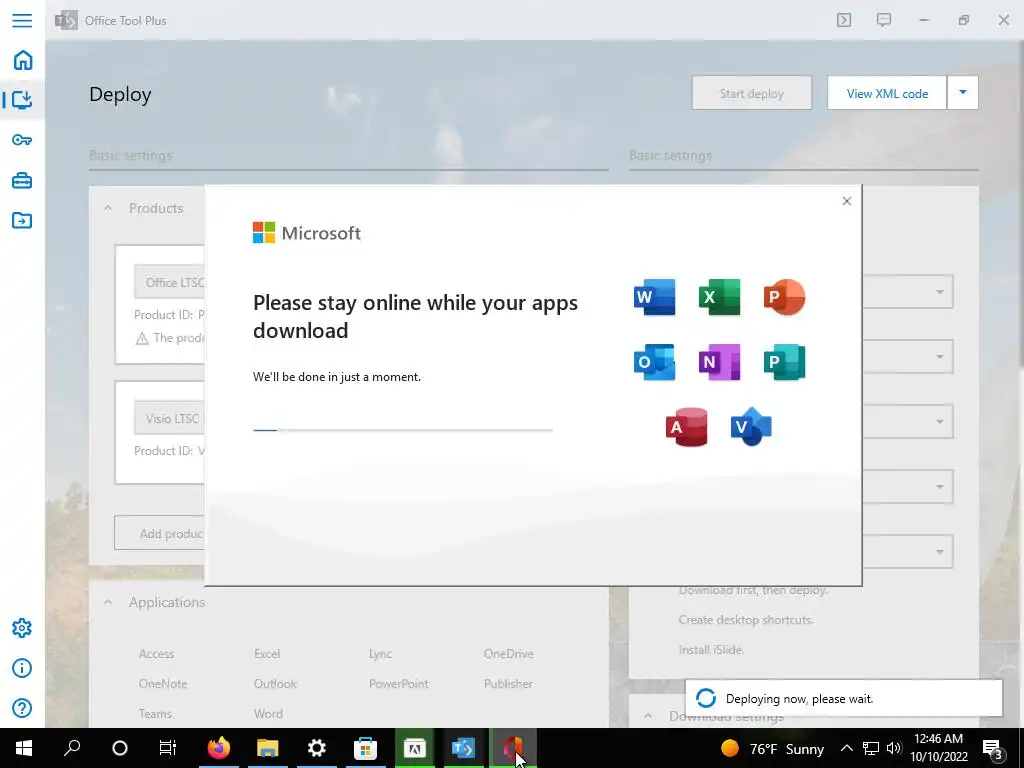Collapse the Applications section
The height and width of the screenshot is (768, 1024).
point(108,602)
